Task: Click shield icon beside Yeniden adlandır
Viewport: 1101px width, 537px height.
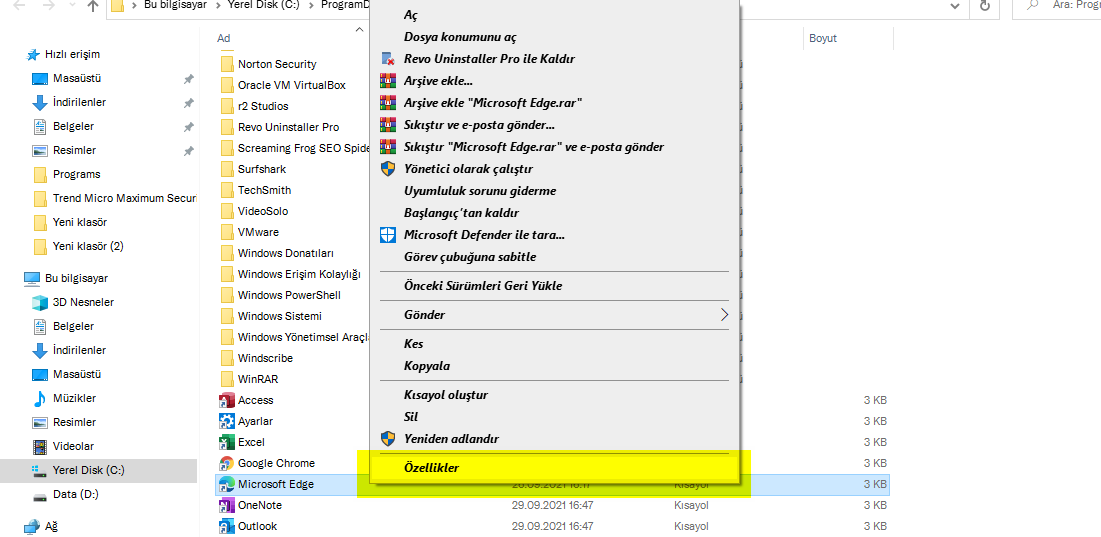Action: pos(388,439)
